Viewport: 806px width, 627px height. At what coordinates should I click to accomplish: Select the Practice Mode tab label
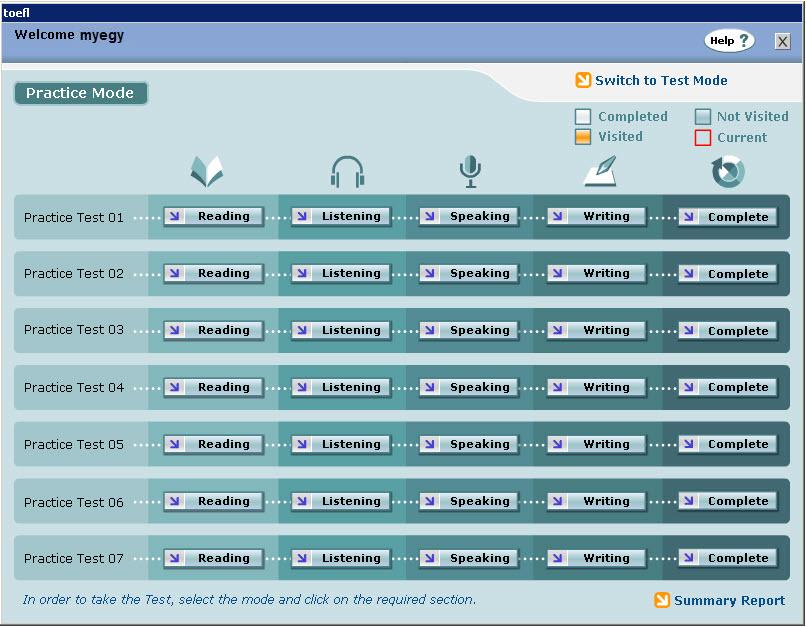tap(80, 93)
